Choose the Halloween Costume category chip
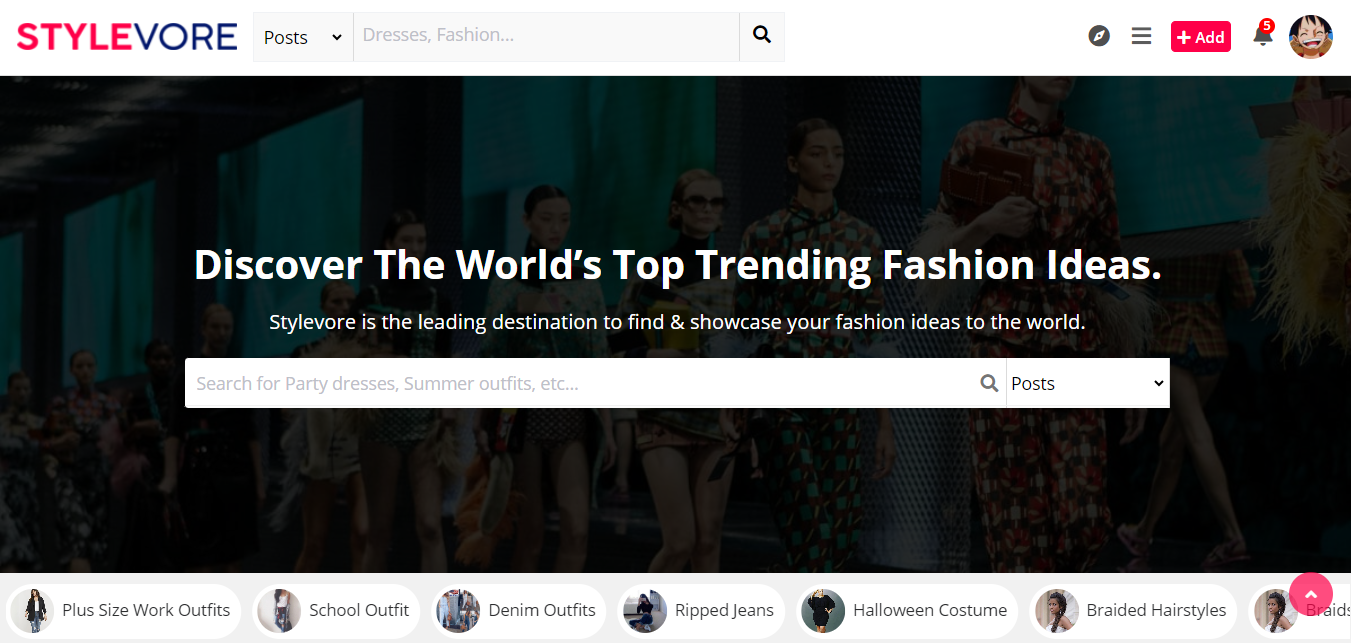This screenshot has height=643, width=1351. click(929, 610)
